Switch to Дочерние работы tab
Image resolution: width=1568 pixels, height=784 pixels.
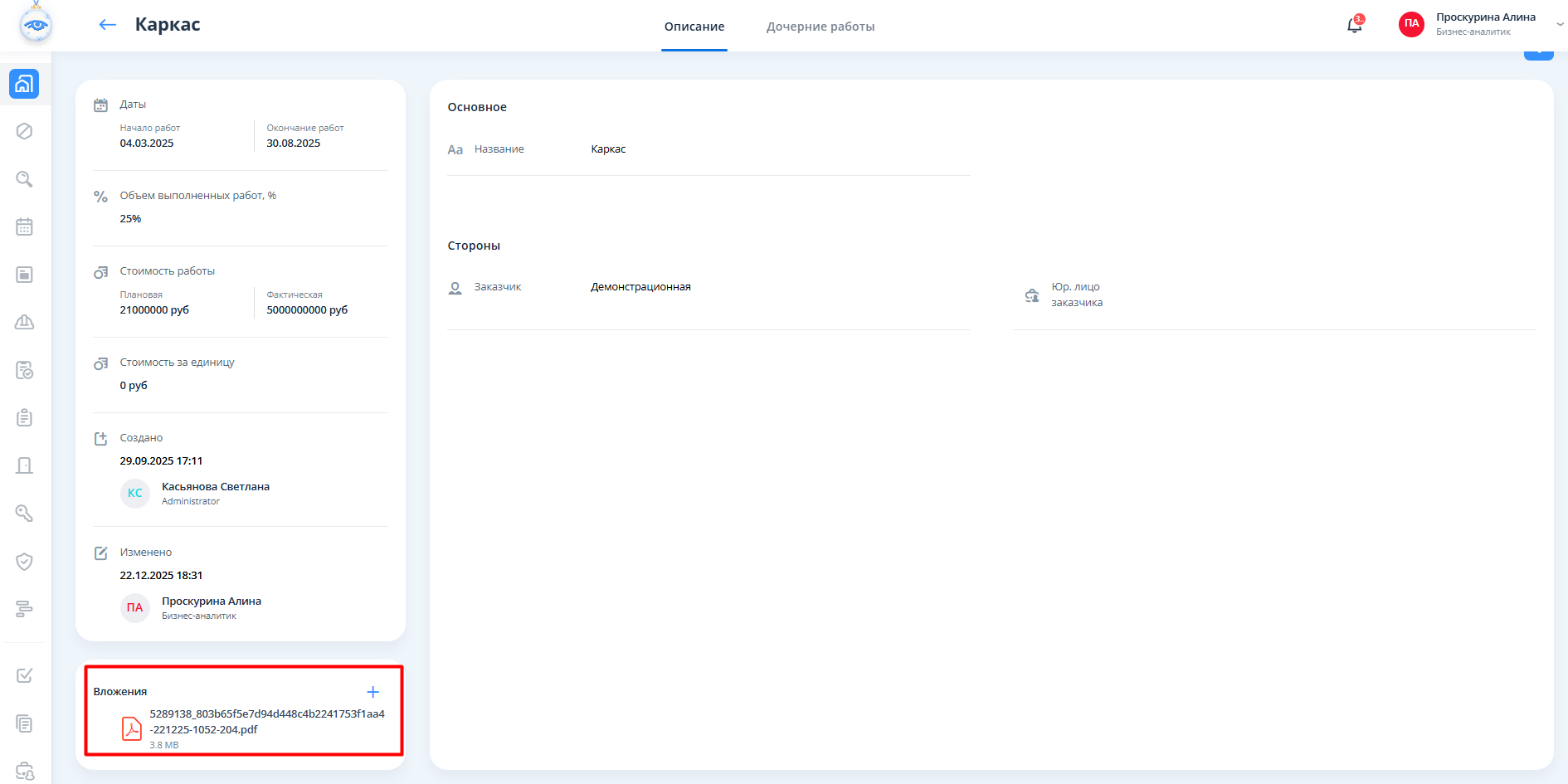(820, 27)
